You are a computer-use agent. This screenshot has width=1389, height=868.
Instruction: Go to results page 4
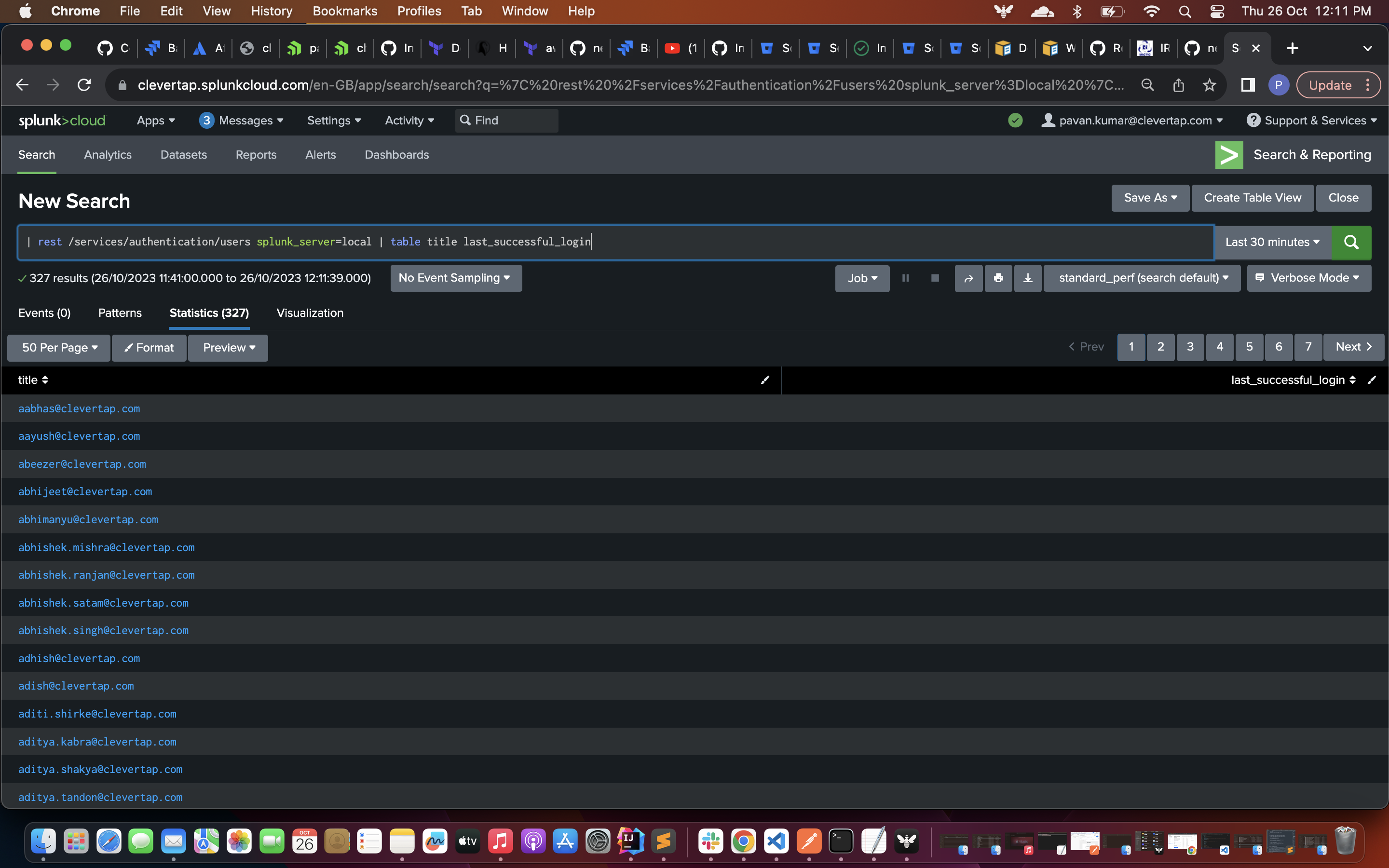tap(1219, 347)
